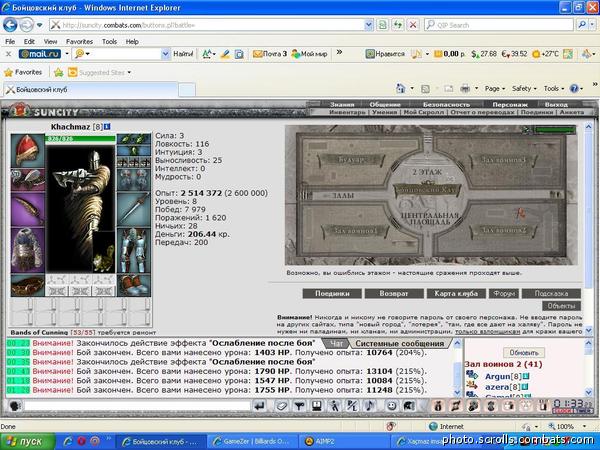
Task: Click the belt item slot icon
Action: click(28, 285)
